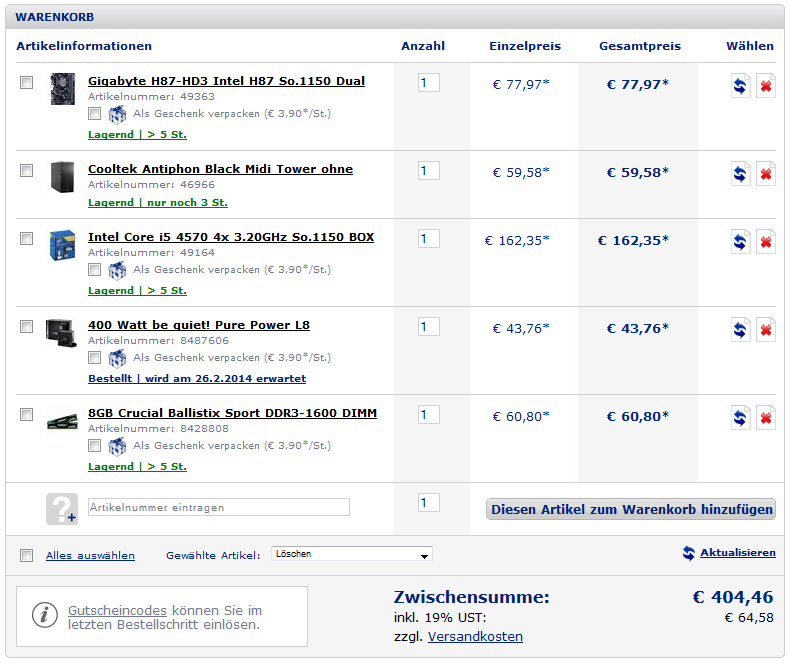Remove the 8GB Crucial Ballistix item
Image resolution: width=789 pixels, height=664 pixels.
pyautogui.click(x=766, y=418)
